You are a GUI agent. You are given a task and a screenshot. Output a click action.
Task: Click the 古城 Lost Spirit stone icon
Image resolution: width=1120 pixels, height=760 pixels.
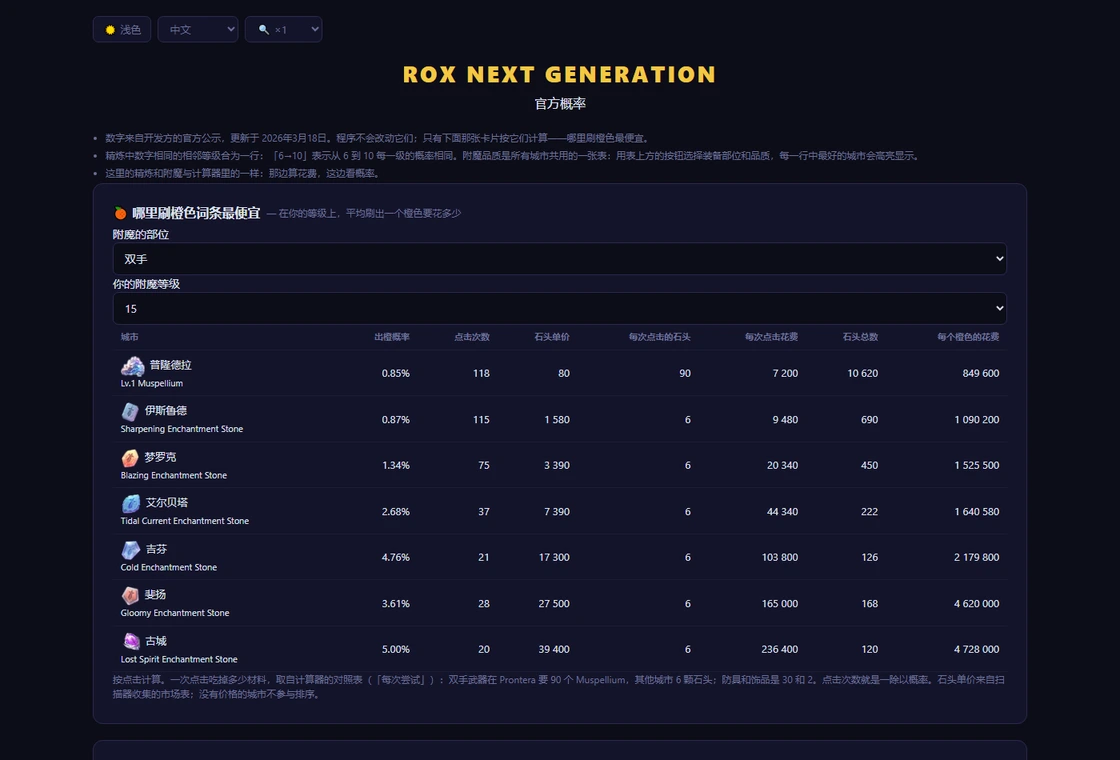click(x=131, y=641)
